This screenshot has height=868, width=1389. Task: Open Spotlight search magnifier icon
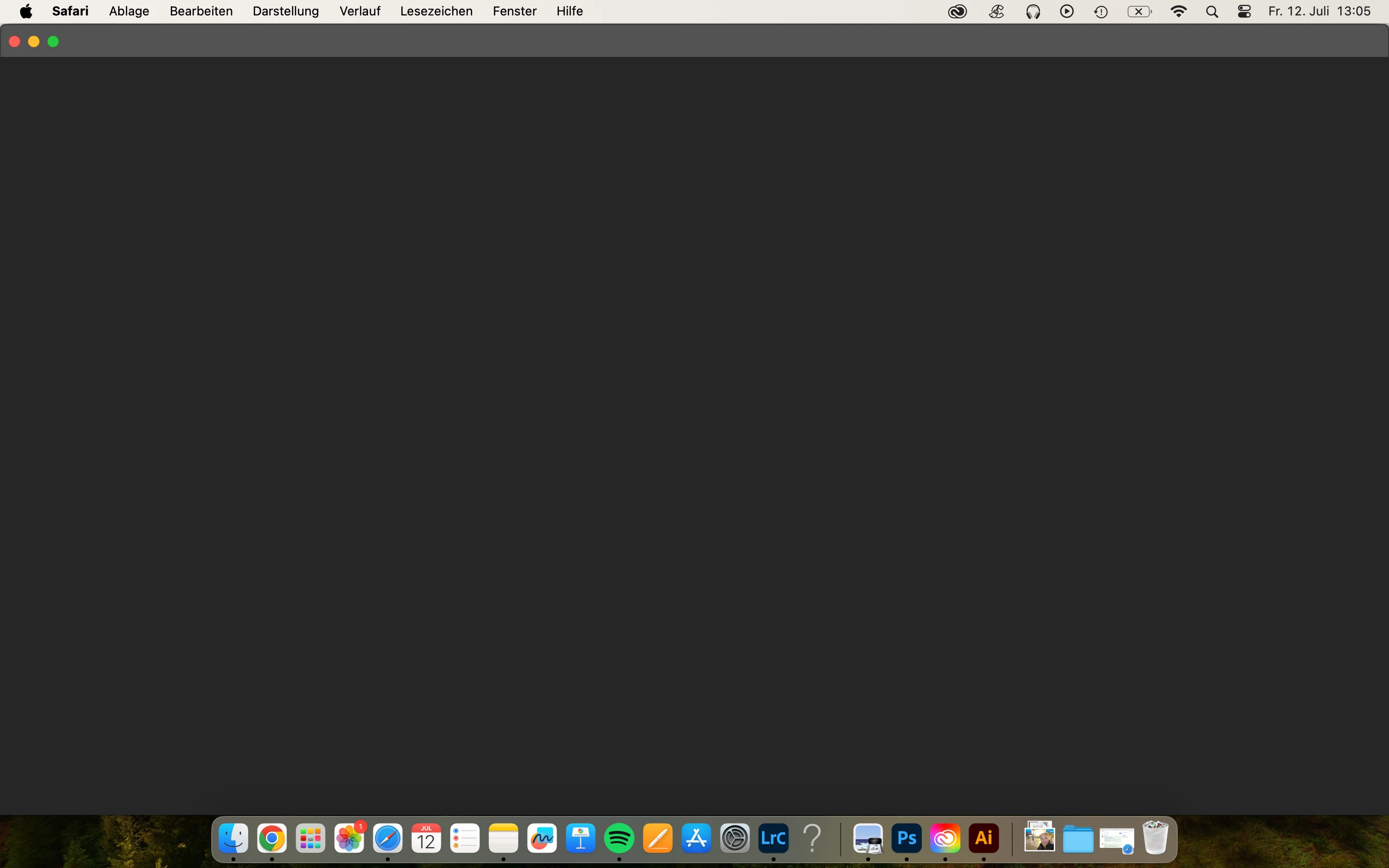(x=1212, y=12)
